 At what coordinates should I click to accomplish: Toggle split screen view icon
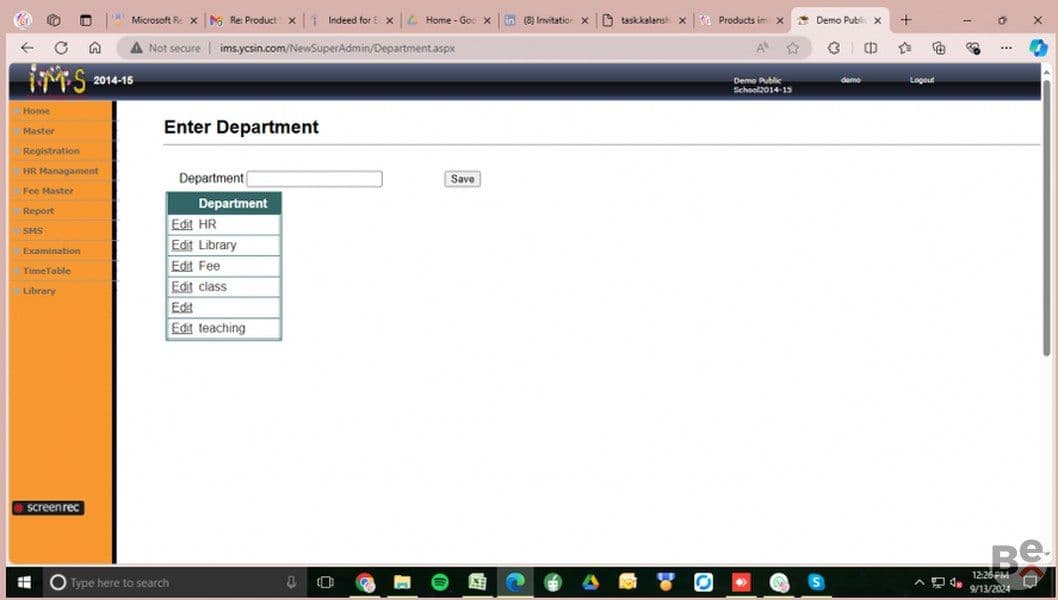coord(870,48)
